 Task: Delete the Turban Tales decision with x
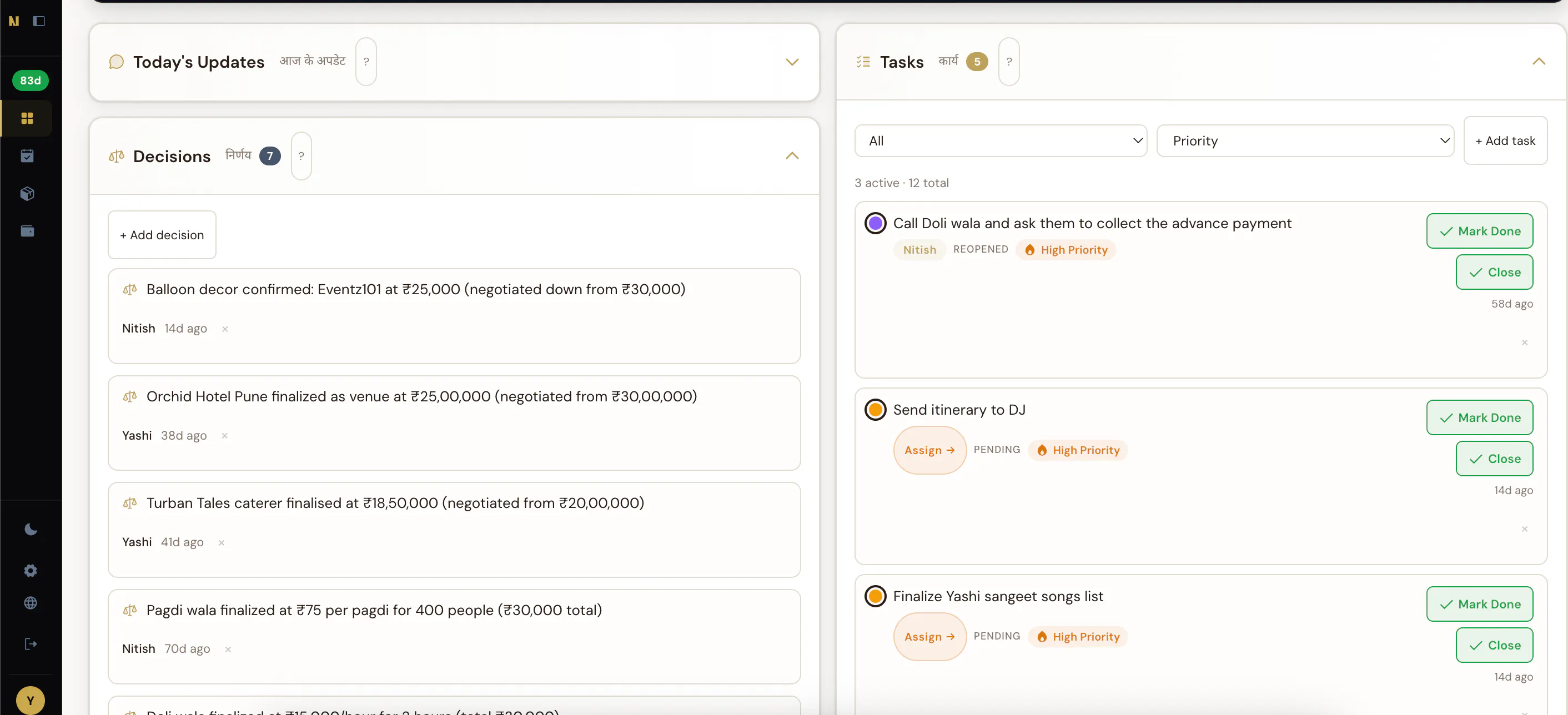click(222, 543)
